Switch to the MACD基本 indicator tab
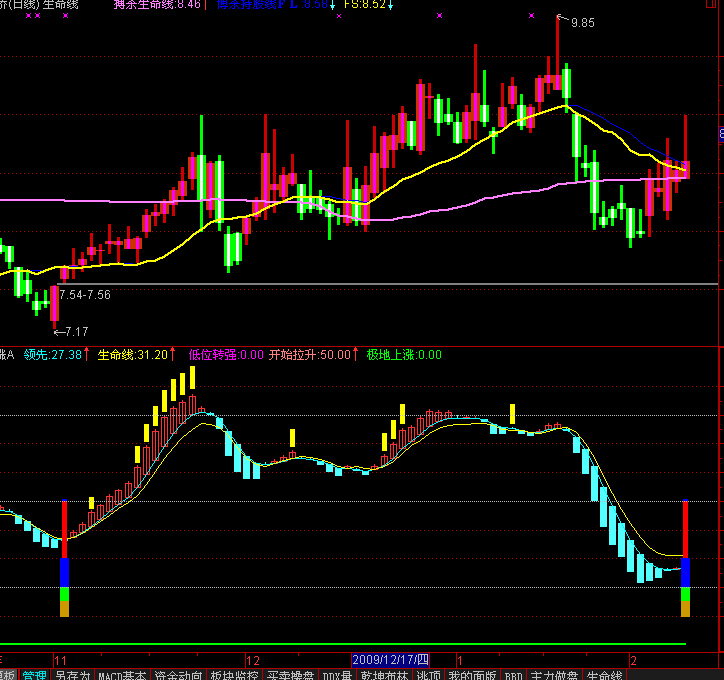This screenshot has height=680, width=724. (122, 675)
